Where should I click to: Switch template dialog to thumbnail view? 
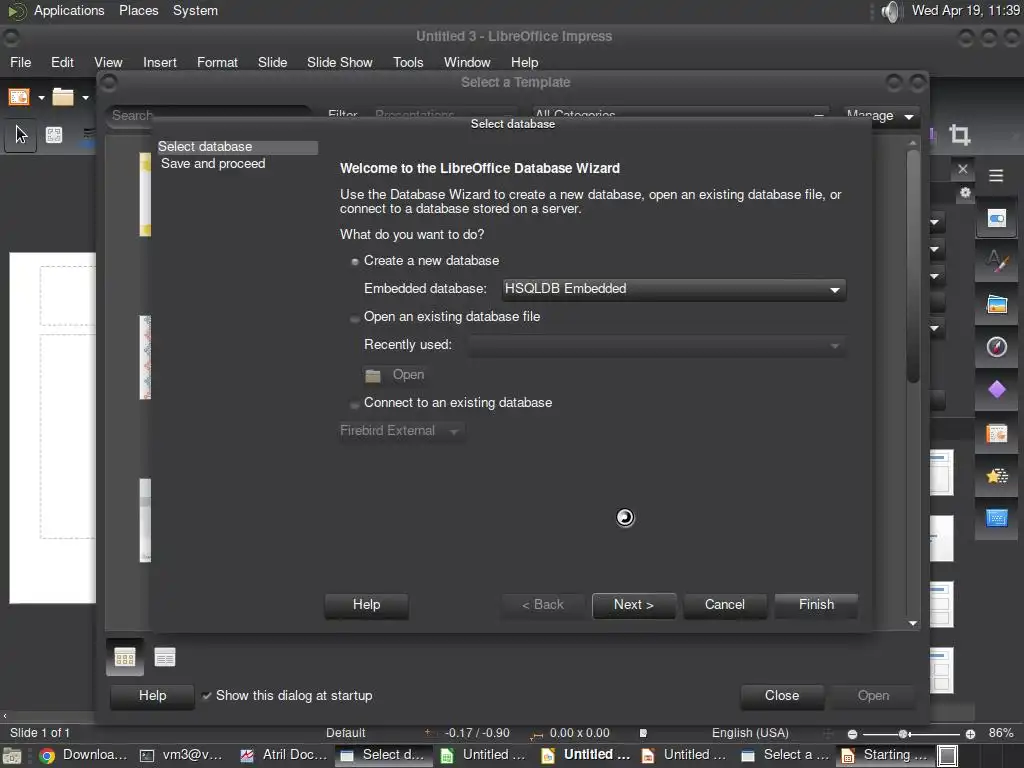[x=125, y=657]
